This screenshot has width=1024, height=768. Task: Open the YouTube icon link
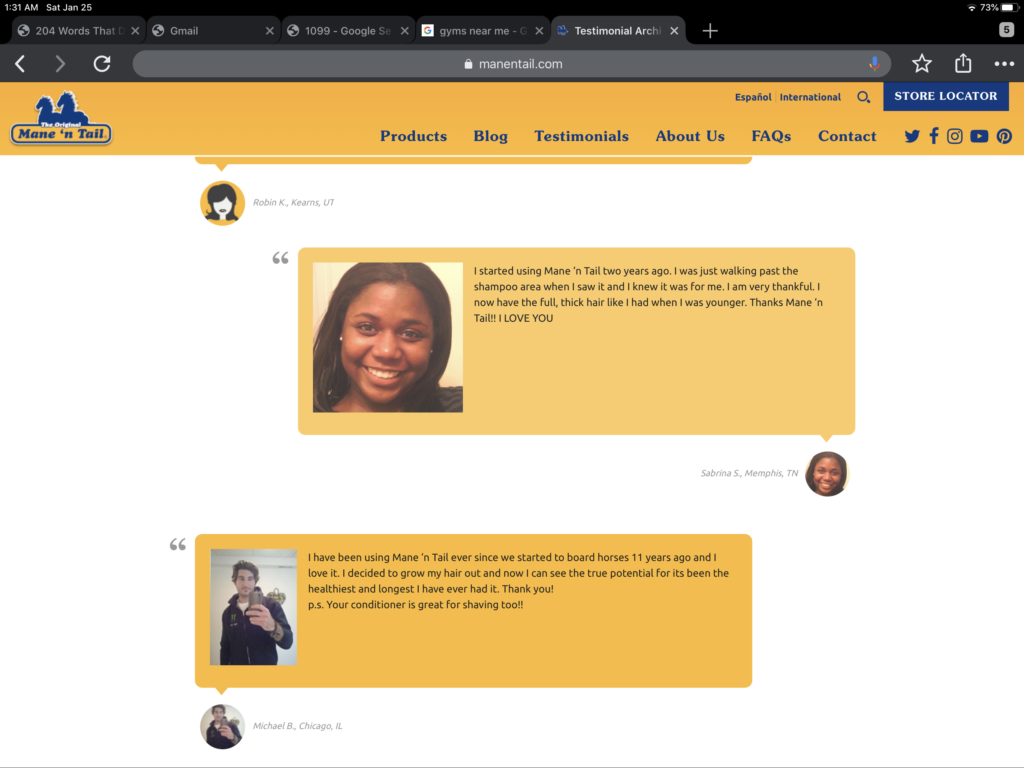point(979,136)
